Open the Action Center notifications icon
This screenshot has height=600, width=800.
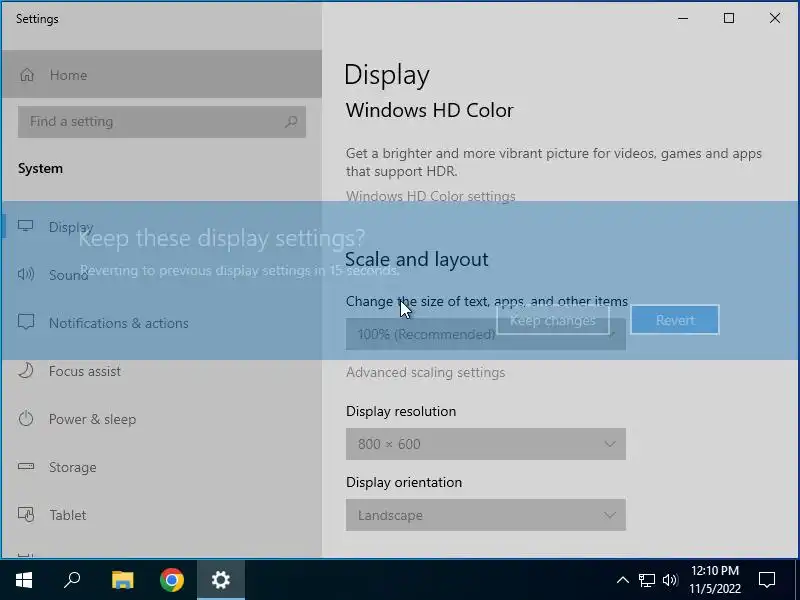[x=767, y=580]
